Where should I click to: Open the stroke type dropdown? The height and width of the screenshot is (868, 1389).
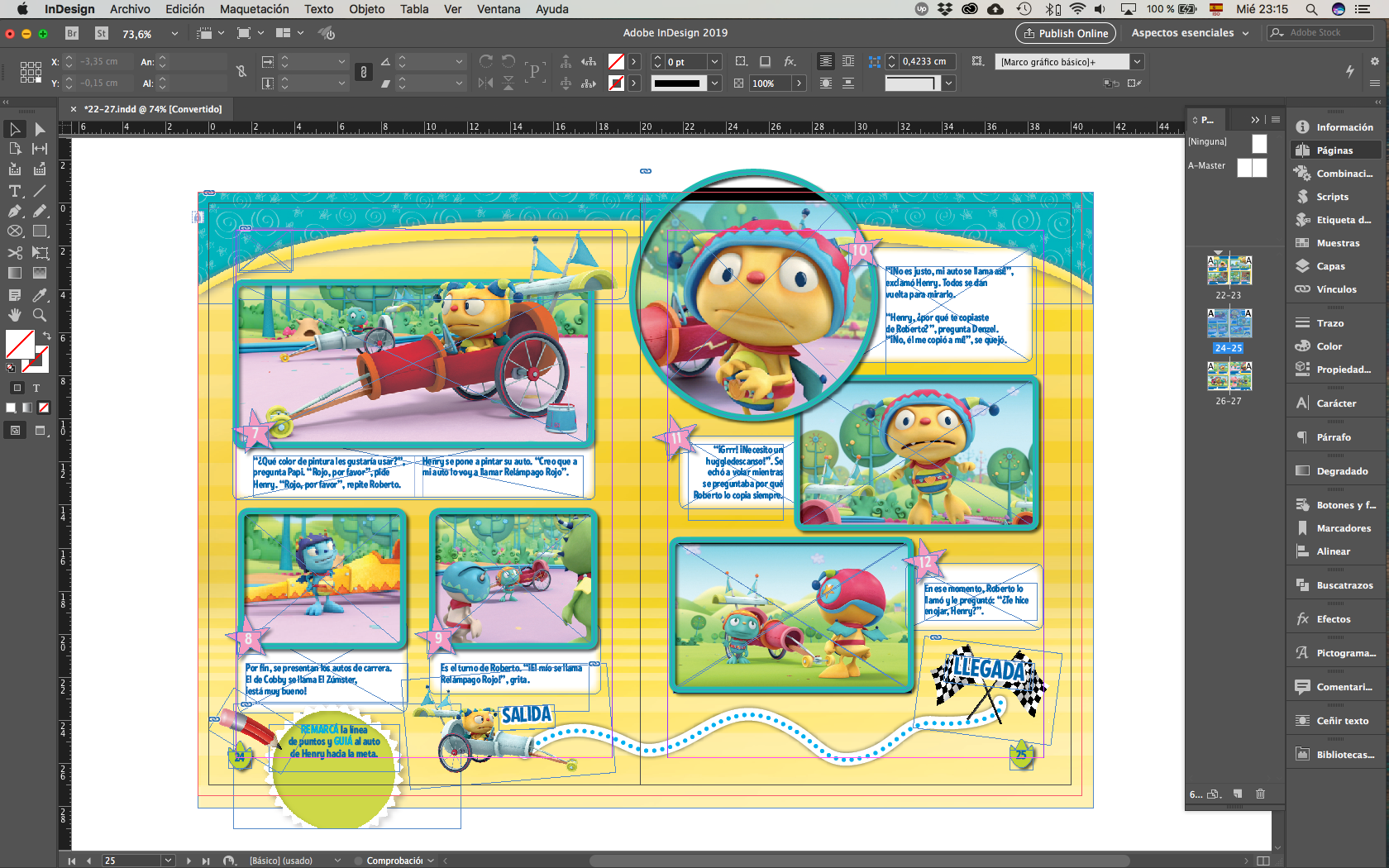coord(715,83)
